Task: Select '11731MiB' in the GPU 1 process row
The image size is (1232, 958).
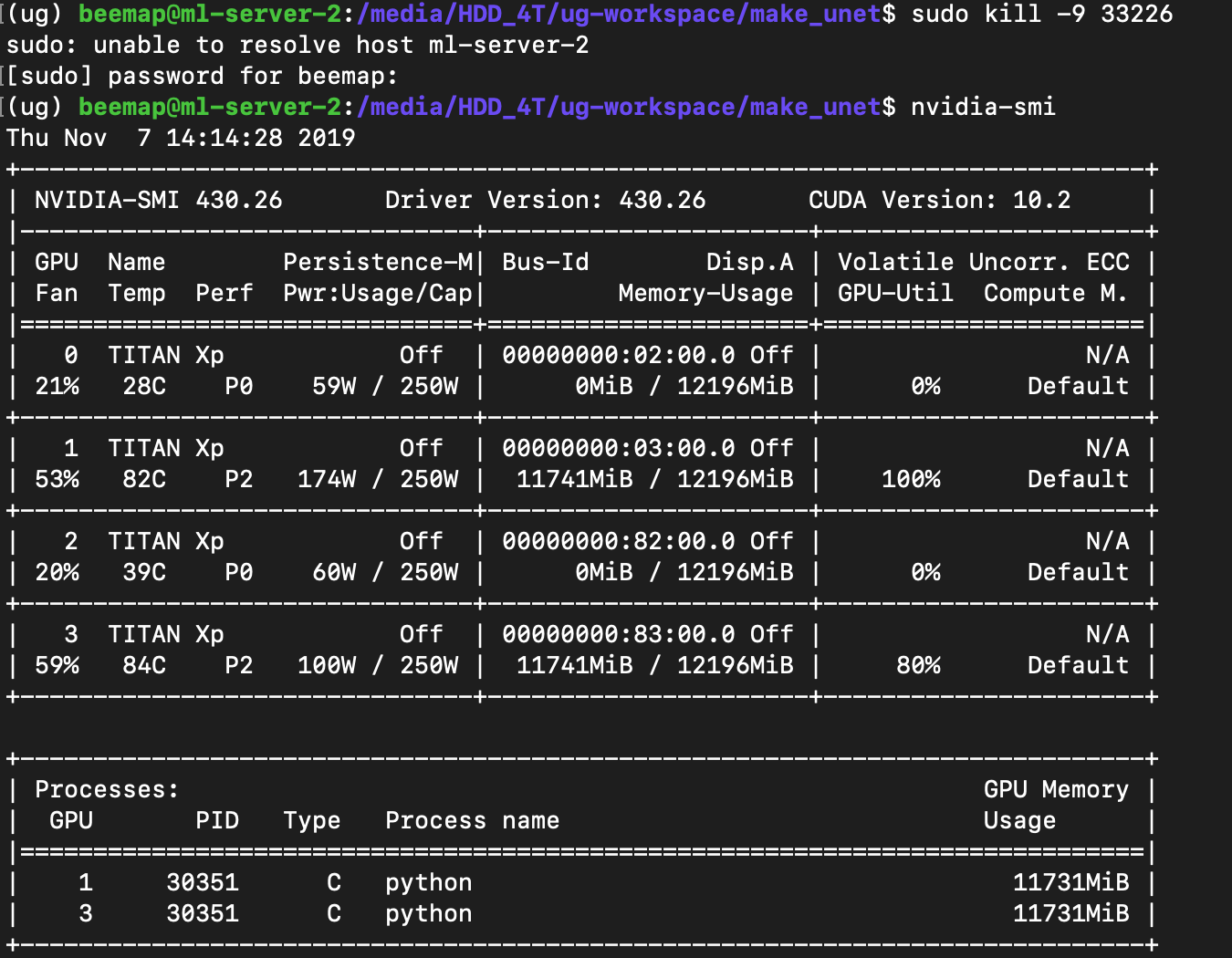Action: [1071, 882]
